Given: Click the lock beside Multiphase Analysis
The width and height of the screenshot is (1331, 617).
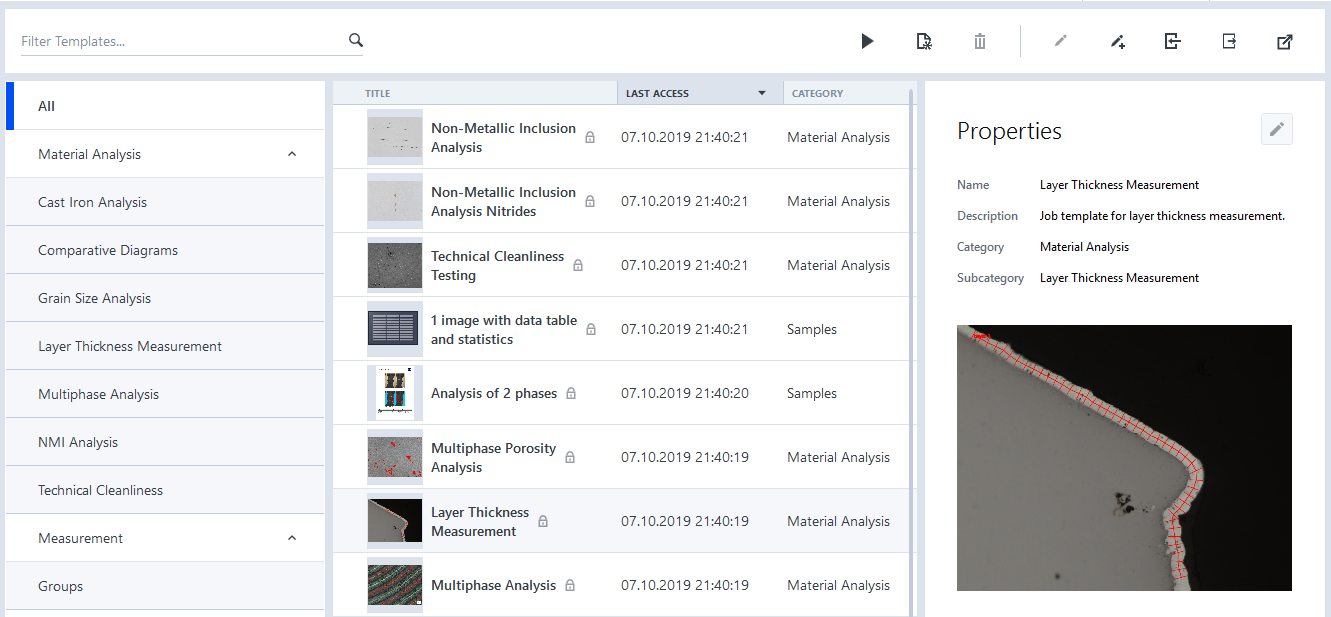Looking at the screenshot, I should pyautogui.click(x=570, y=585).
